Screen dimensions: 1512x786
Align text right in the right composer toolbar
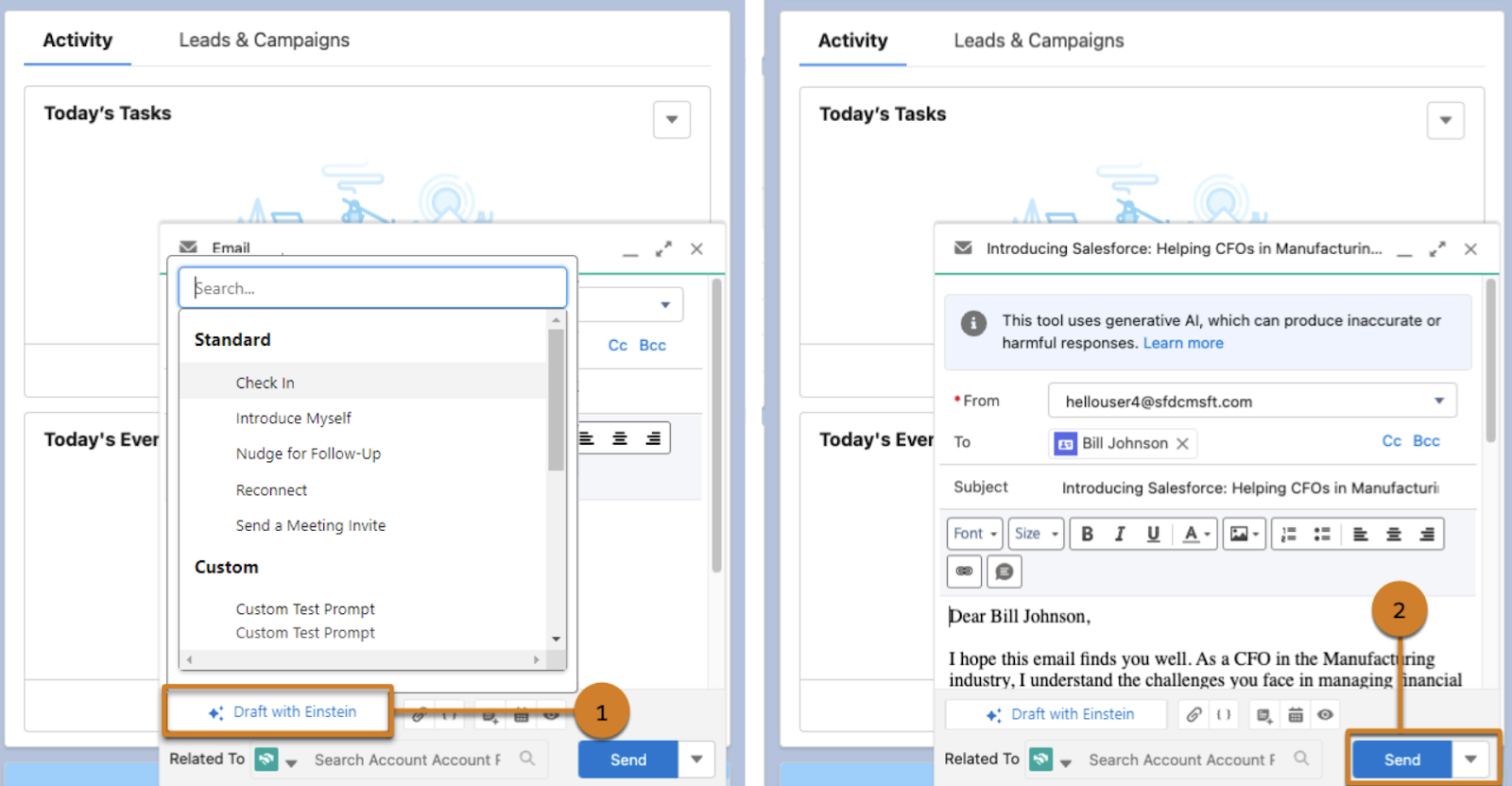1427,534
